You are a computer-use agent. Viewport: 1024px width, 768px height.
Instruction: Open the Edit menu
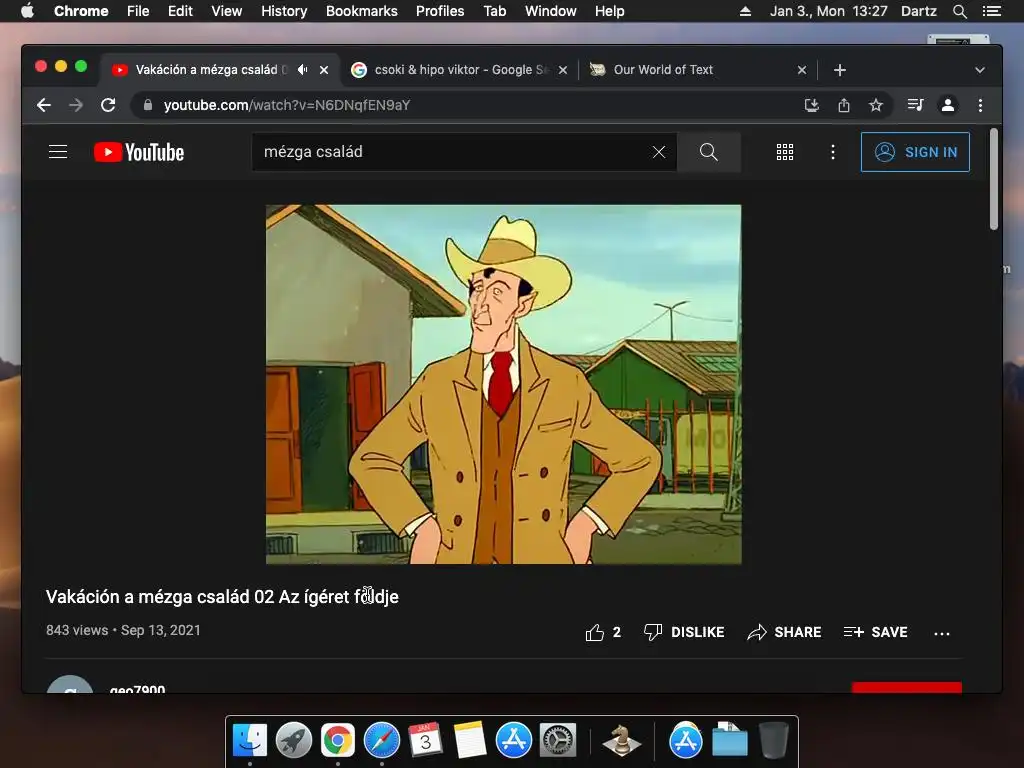180,11
